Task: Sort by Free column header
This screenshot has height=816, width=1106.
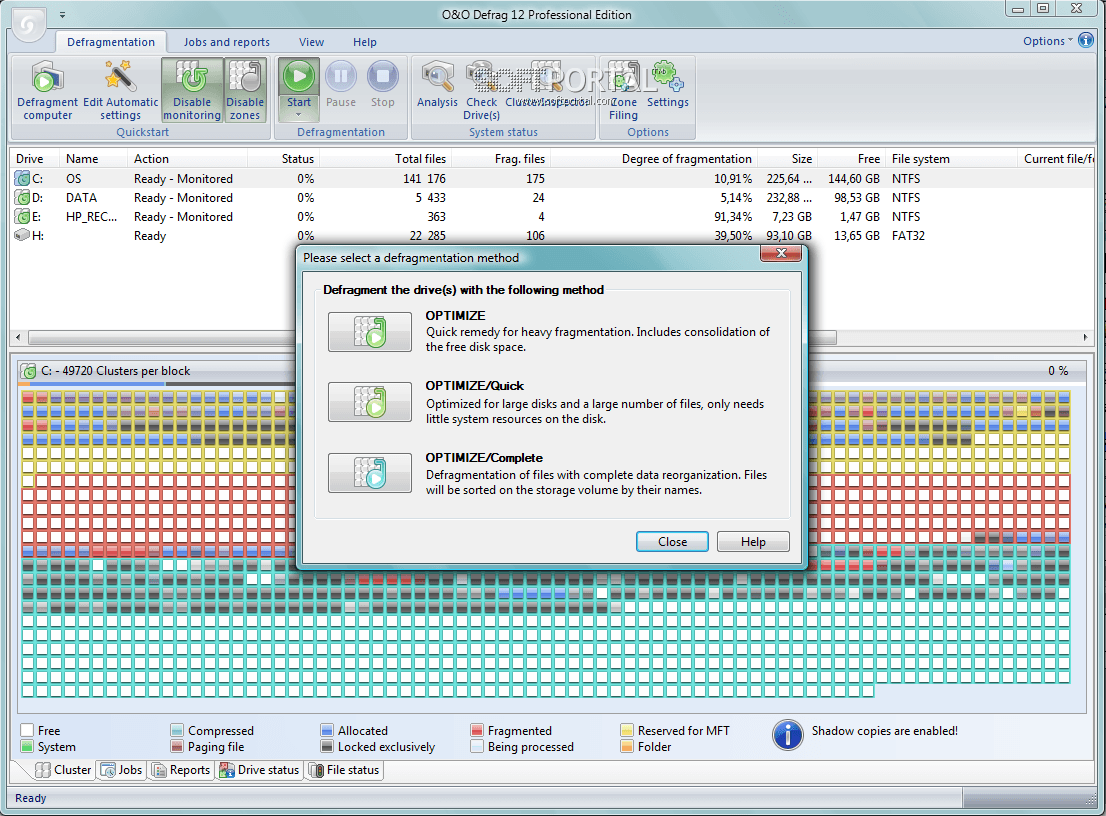Action: coord(851,159)
